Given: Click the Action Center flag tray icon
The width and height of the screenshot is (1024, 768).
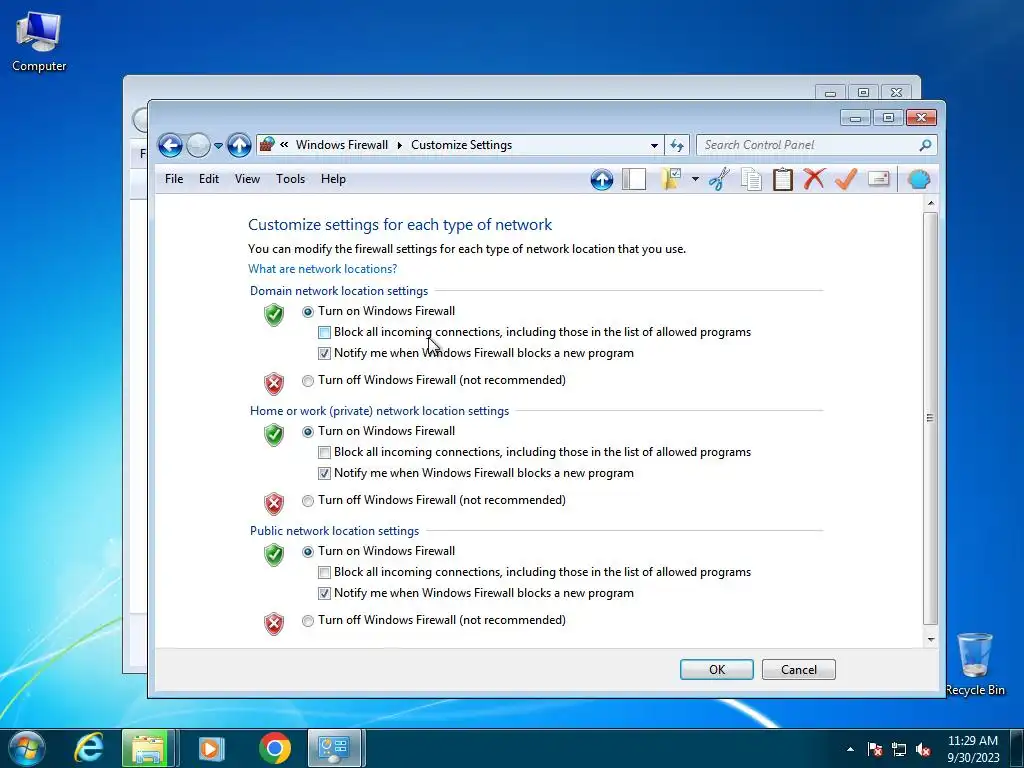Looking at the screenshot, I should [x=875, y=749].
